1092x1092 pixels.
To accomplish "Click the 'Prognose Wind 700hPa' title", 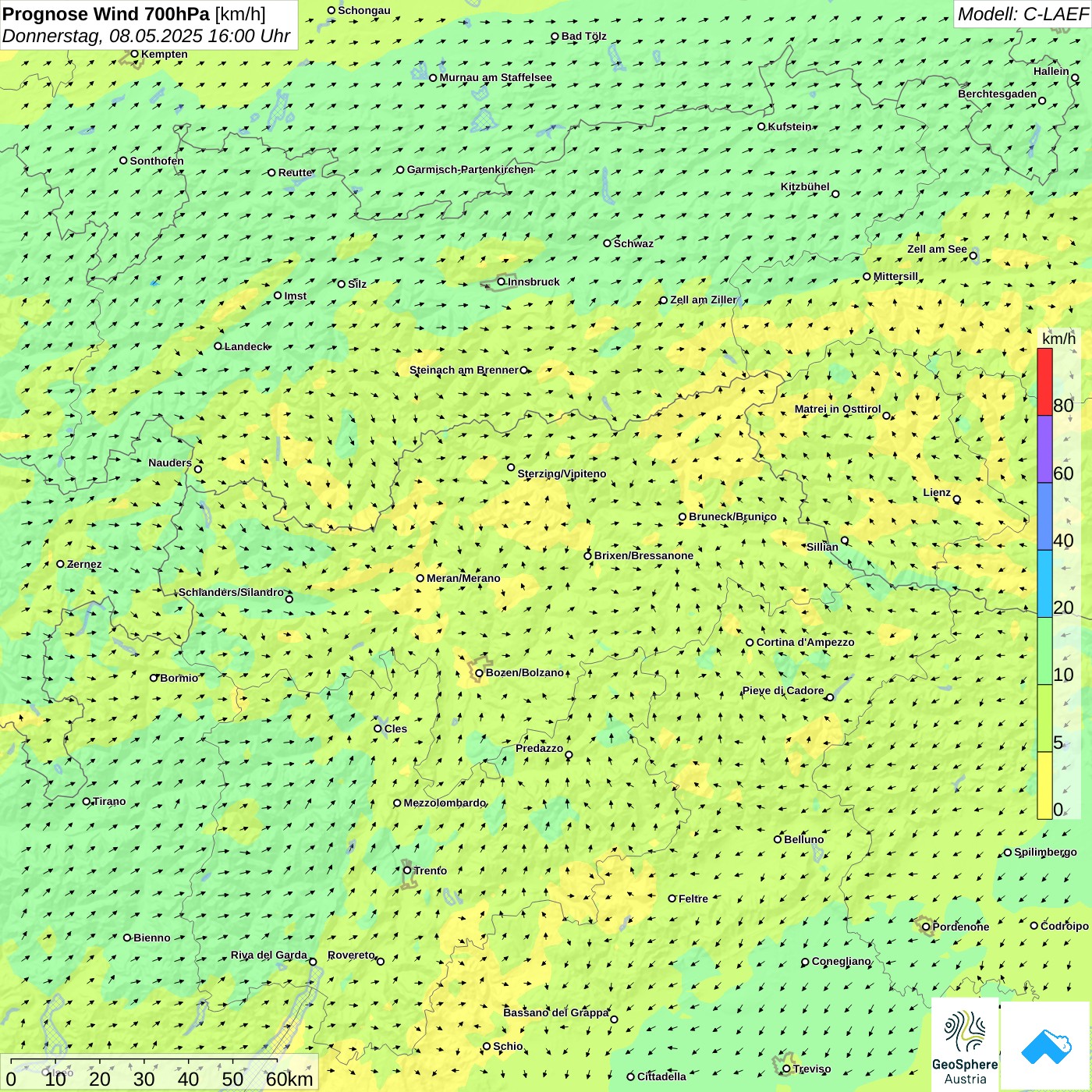I will pyautogui.click(x=106, y=13).
